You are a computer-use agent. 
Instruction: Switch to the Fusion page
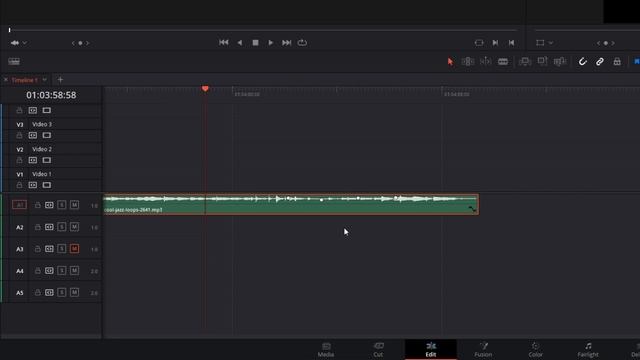(x=483, y=350)
